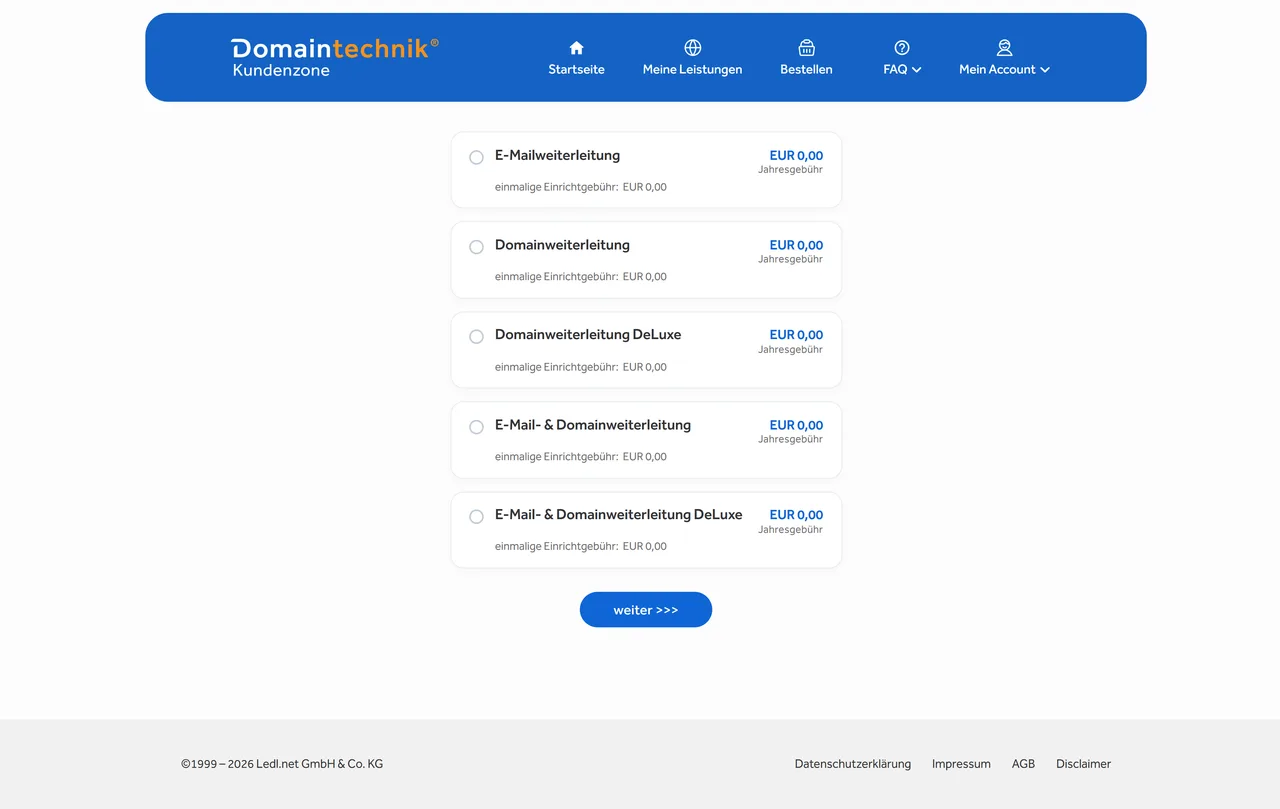This screenshot has height=809, width=1280.
Task: Click the weiter >>> button
Action: [x=646, y=610]
